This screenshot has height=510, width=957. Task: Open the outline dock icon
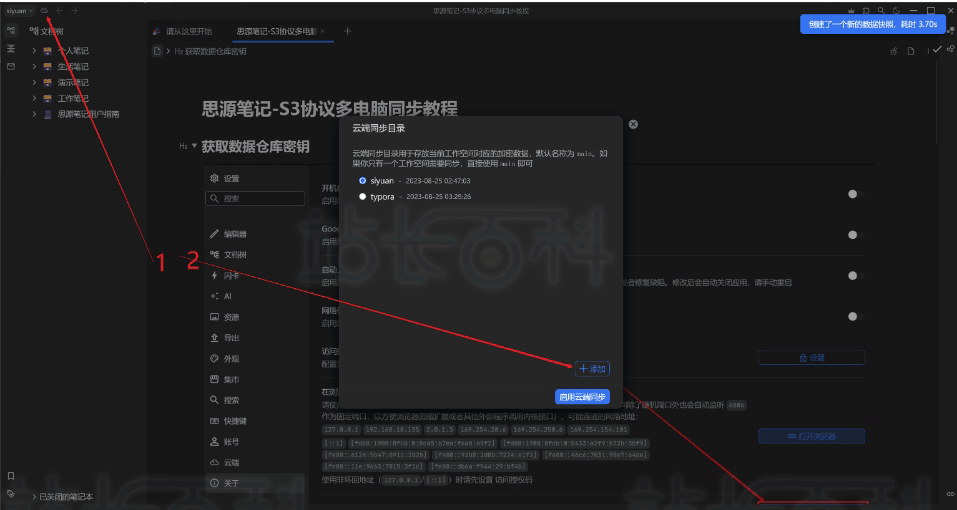point(11,49)
